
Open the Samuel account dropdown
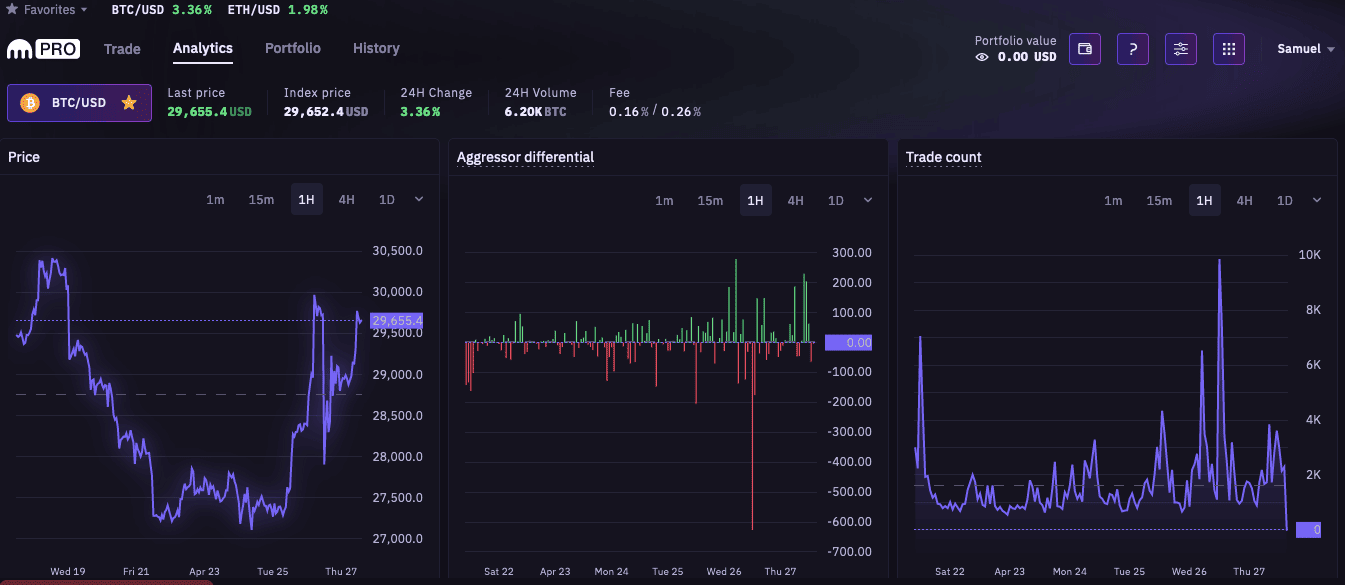coord(1305,49)
